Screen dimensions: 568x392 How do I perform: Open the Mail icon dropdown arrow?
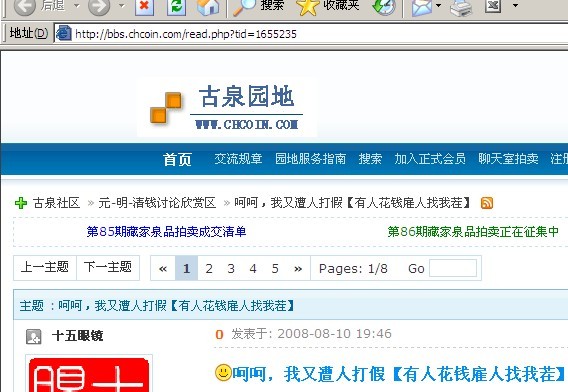click(x=438, y=5)
